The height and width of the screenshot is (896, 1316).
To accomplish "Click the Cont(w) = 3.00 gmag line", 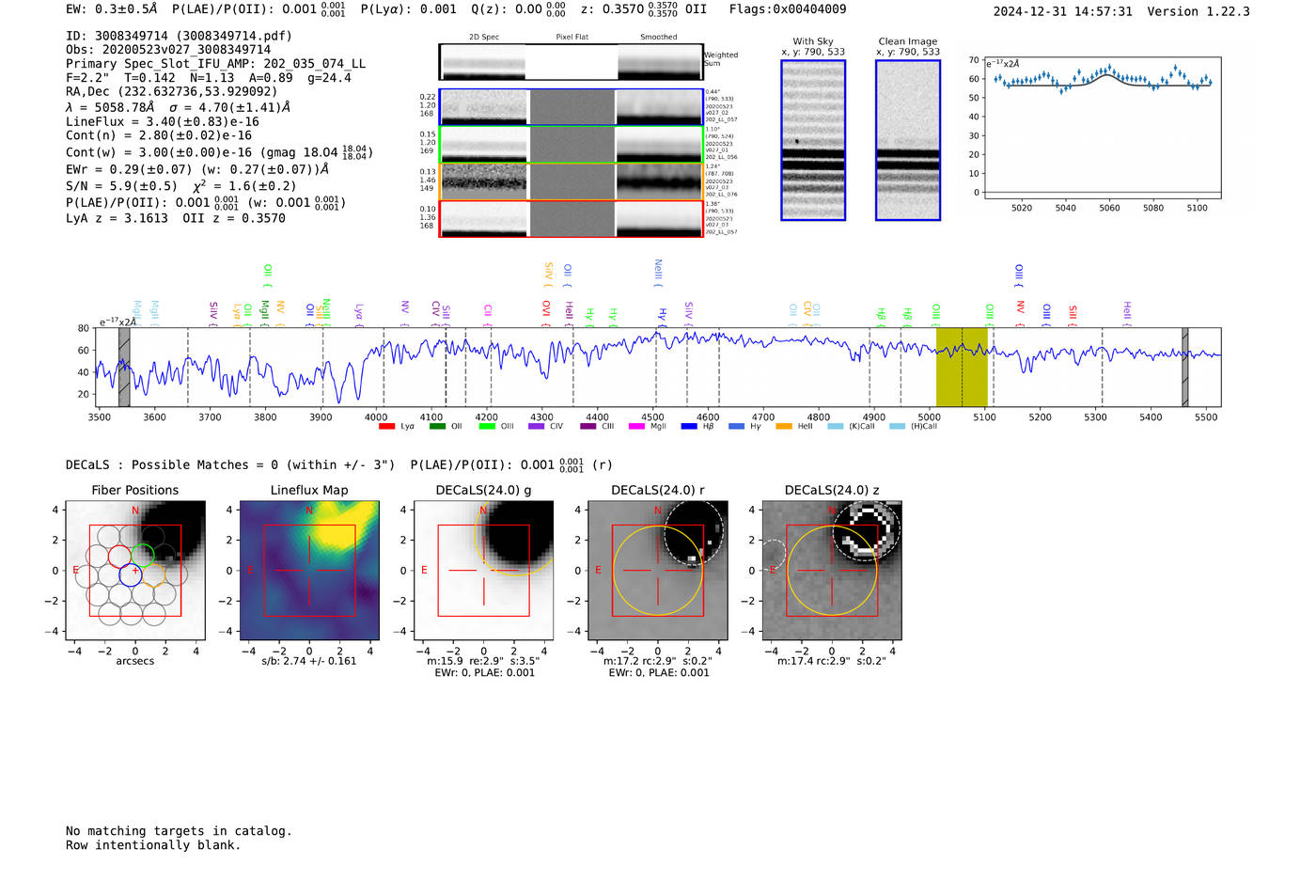I will pos(219,151).
